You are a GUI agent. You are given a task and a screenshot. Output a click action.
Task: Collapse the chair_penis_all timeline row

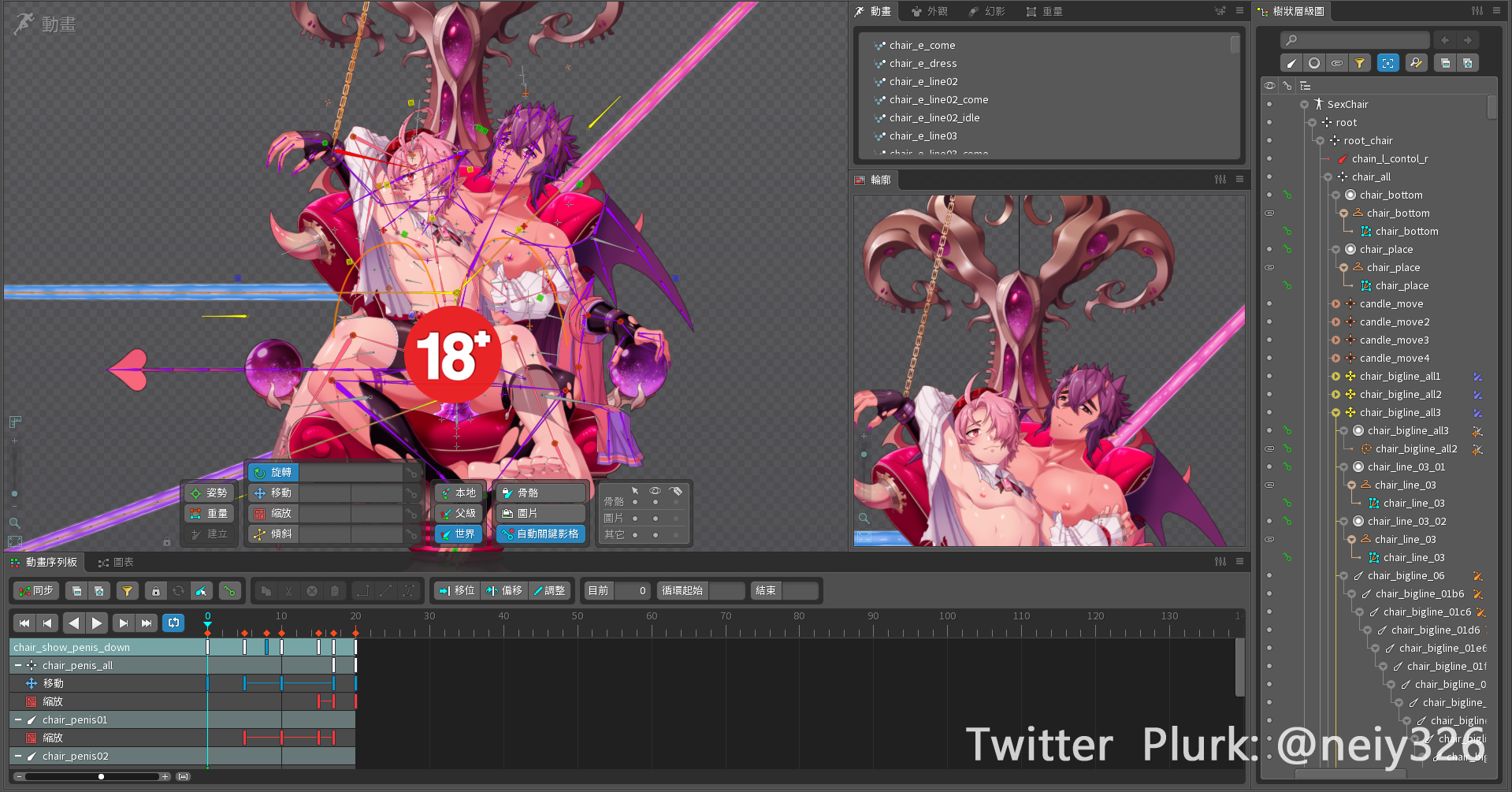(x=18, y=665)
